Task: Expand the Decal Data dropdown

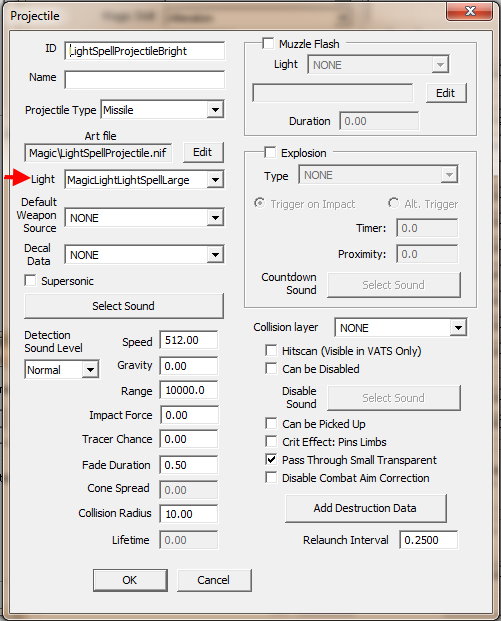Action: click(x=215, y=255)
